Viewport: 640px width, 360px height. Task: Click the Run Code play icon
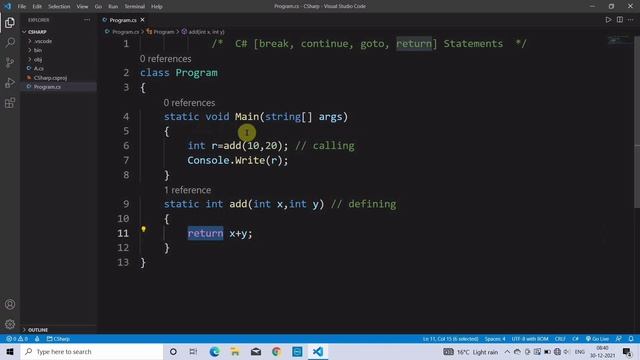[608, 20]
